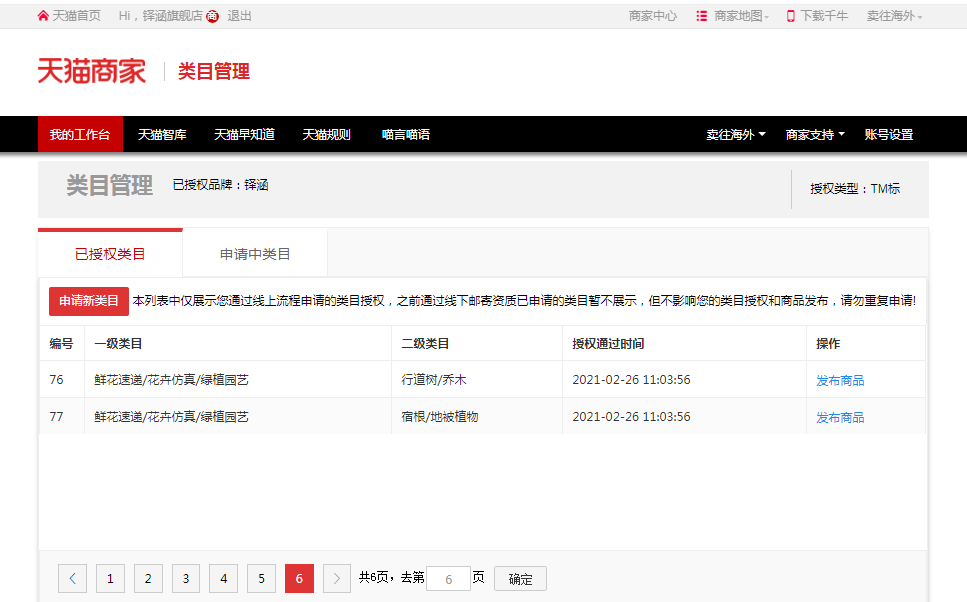The height and width of the screenshot is (602, 967).
Task: Go to page 1
Action: [x=110, y=579]
